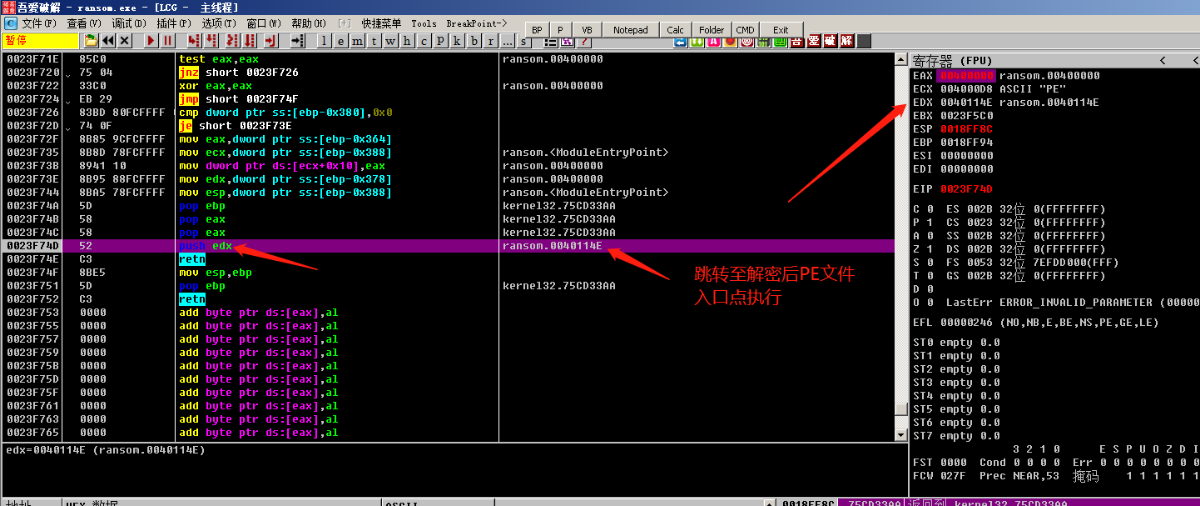Launch Notepad from the shortcut bar
1200x506 pixels.
coord(631,30)
